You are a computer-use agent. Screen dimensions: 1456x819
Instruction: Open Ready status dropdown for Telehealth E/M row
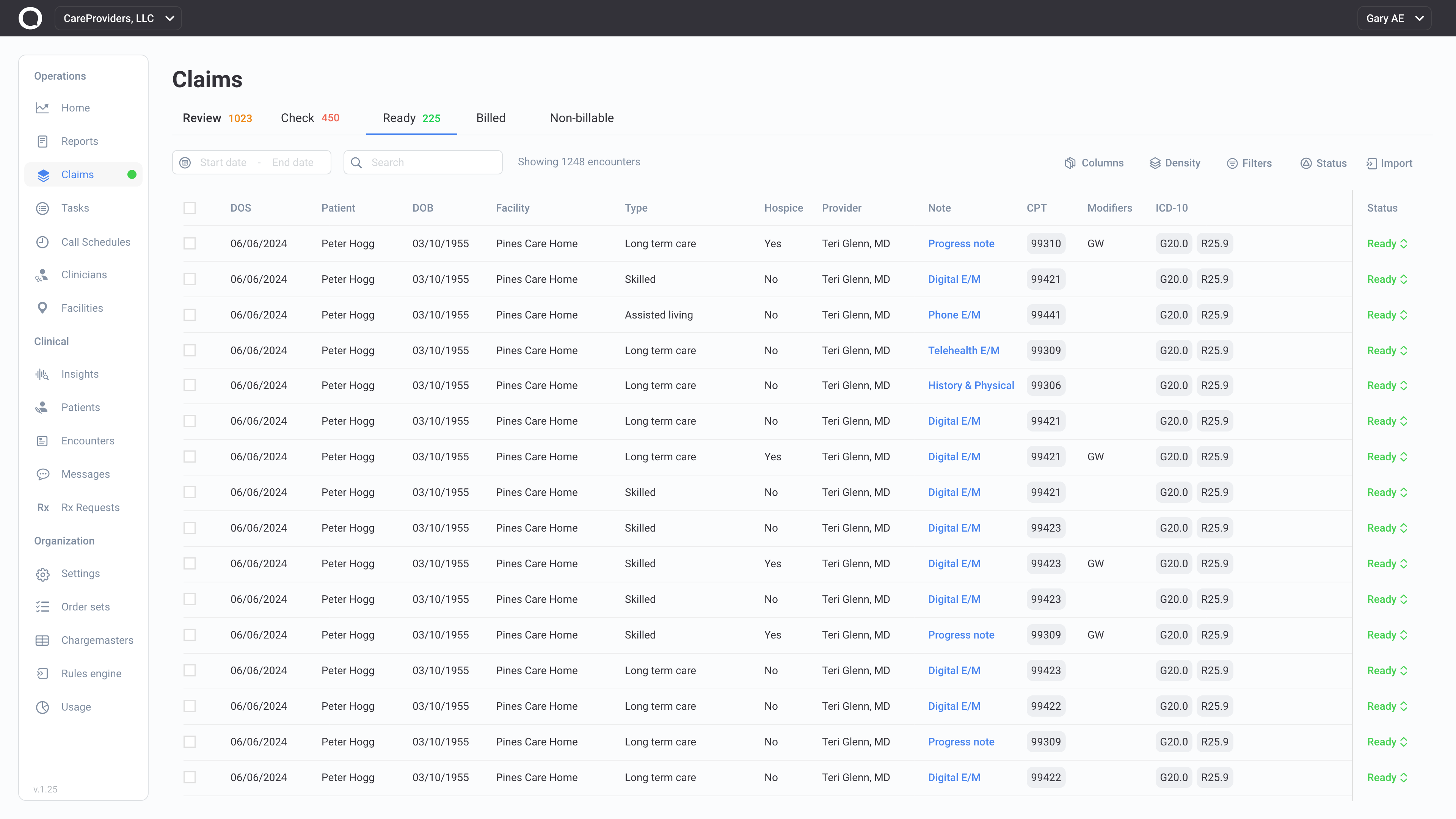[1387, 350]
